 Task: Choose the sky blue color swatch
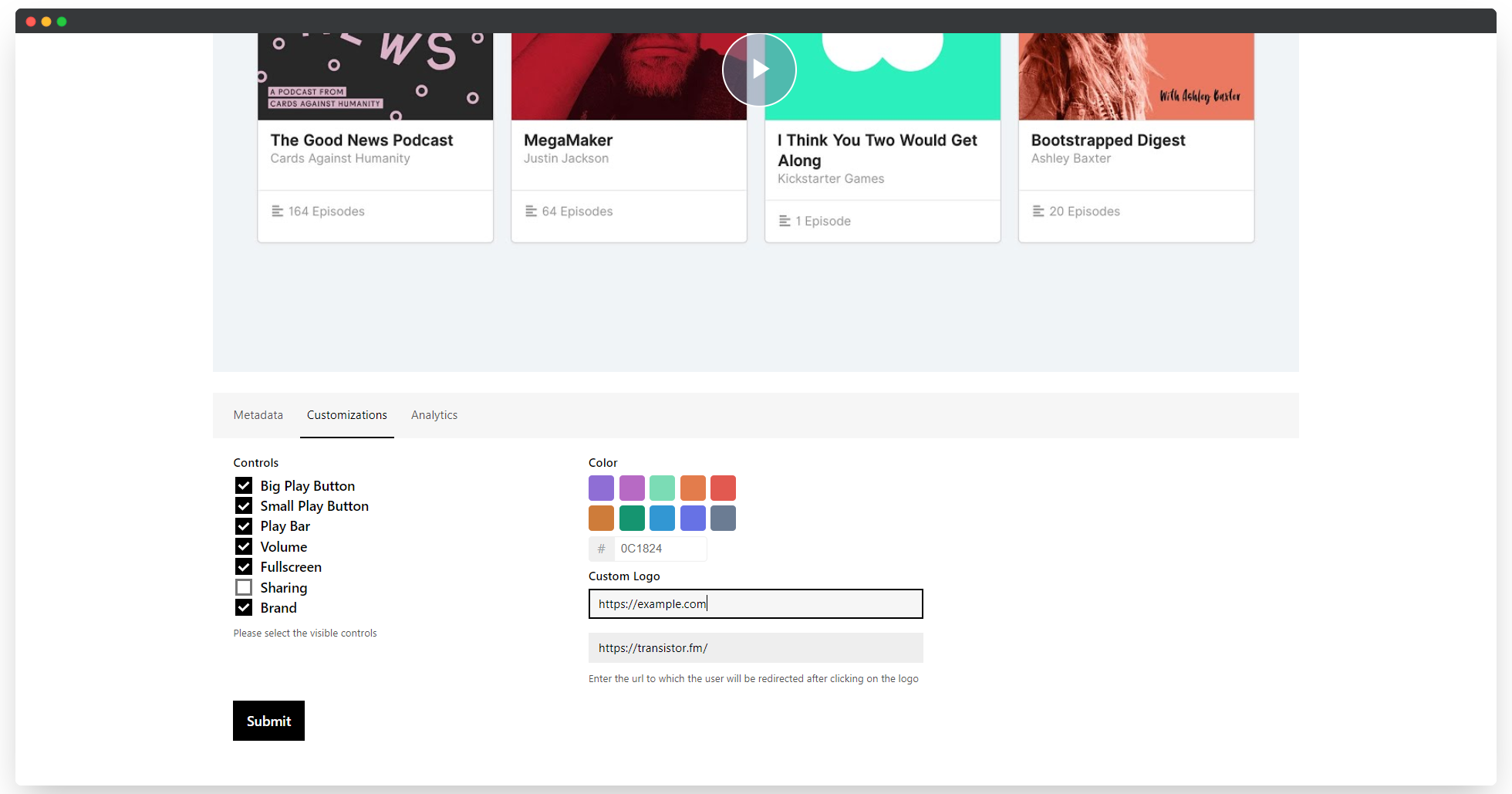pos(663,519)
